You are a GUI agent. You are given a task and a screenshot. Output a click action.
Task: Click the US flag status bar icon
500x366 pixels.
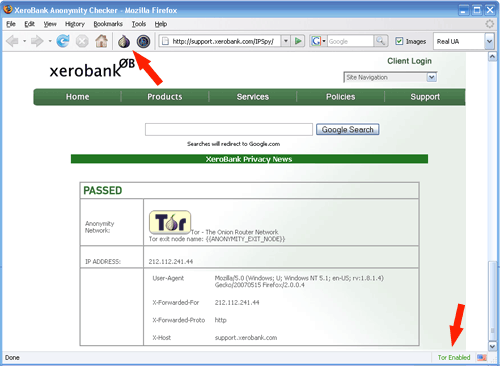point(481,357)
